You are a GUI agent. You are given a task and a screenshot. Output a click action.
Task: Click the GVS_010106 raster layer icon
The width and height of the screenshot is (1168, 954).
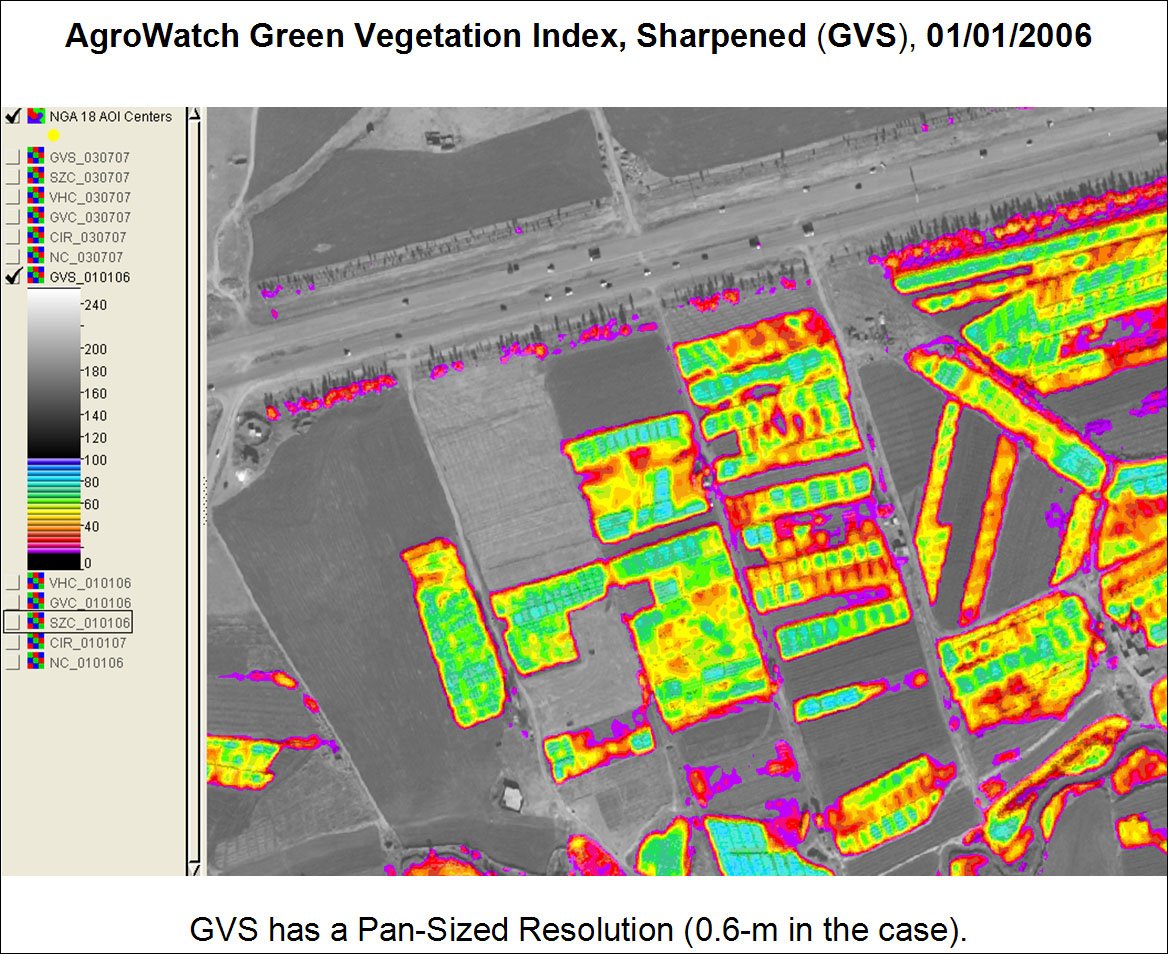click(36, 277)
